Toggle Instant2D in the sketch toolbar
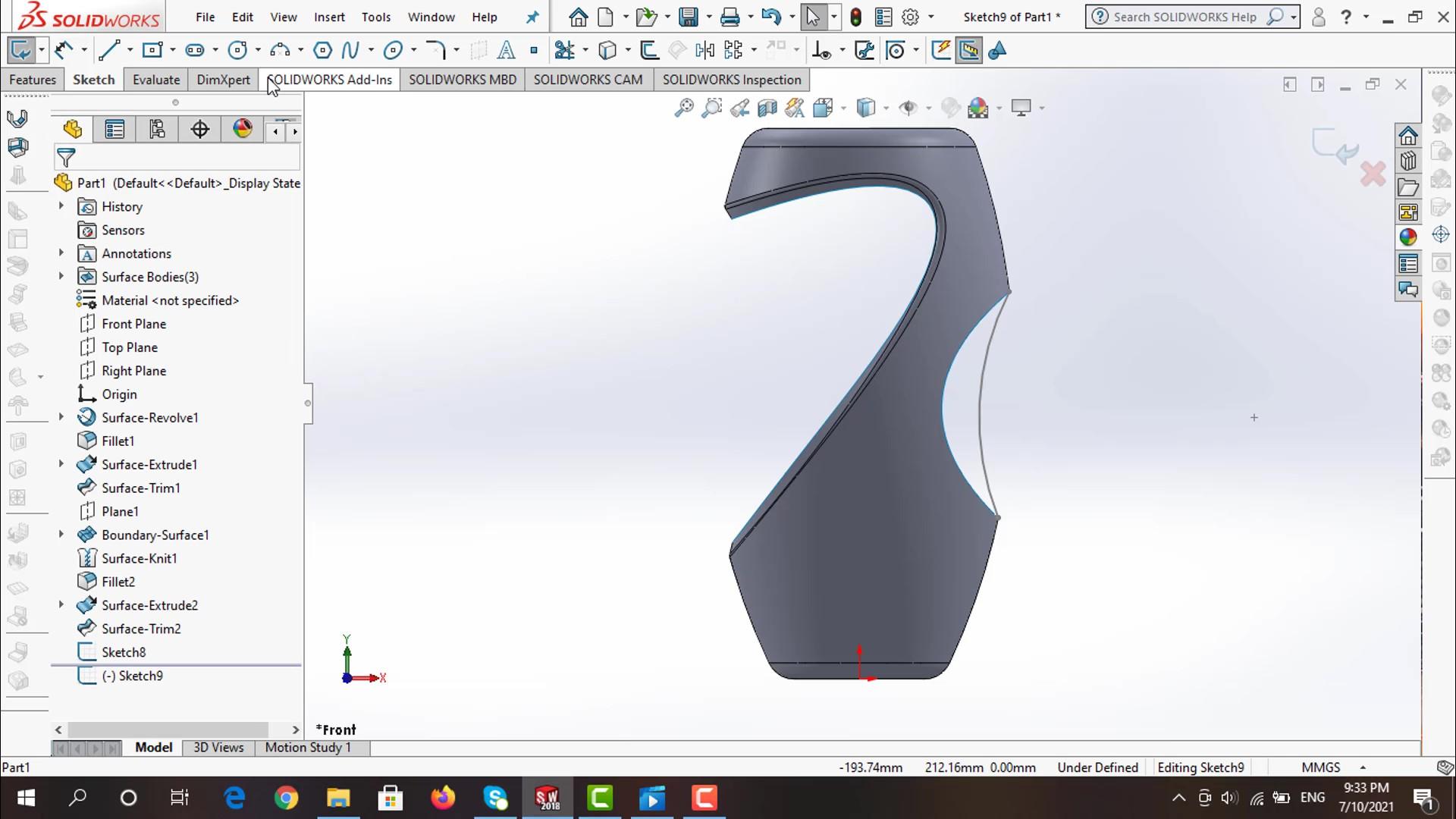This screenshot has width=1456, height=819. pos(968,51)
